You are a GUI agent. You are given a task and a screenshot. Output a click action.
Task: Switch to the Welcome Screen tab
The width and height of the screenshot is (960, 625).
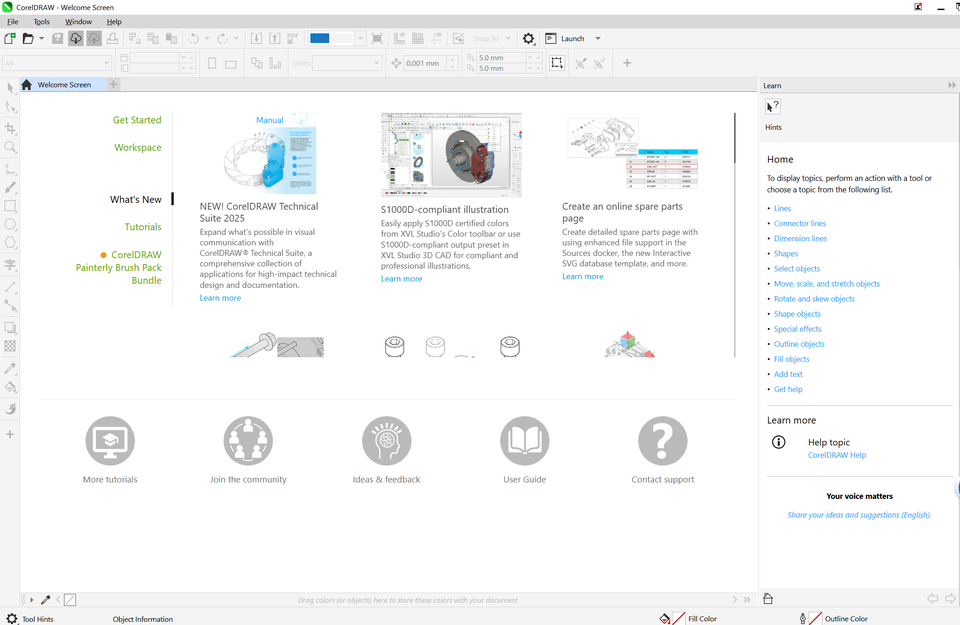pos(64,85)
